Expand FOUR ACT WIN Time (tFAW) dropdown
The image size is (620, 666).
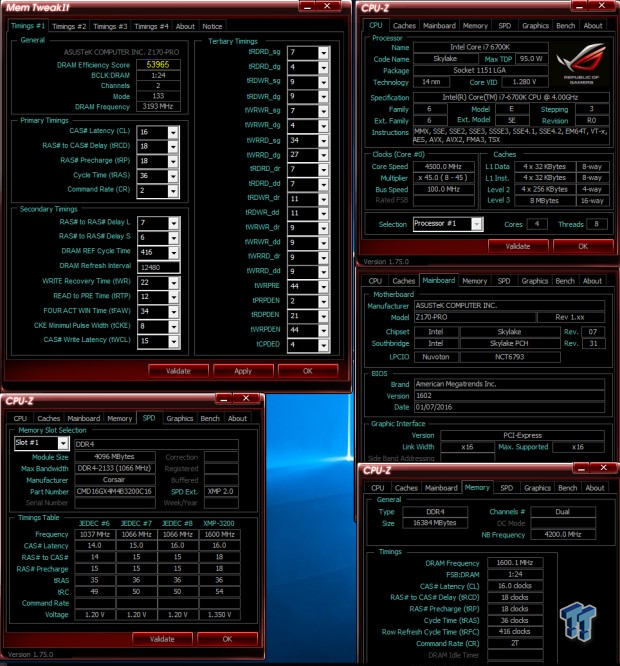[x=174, y=312]
